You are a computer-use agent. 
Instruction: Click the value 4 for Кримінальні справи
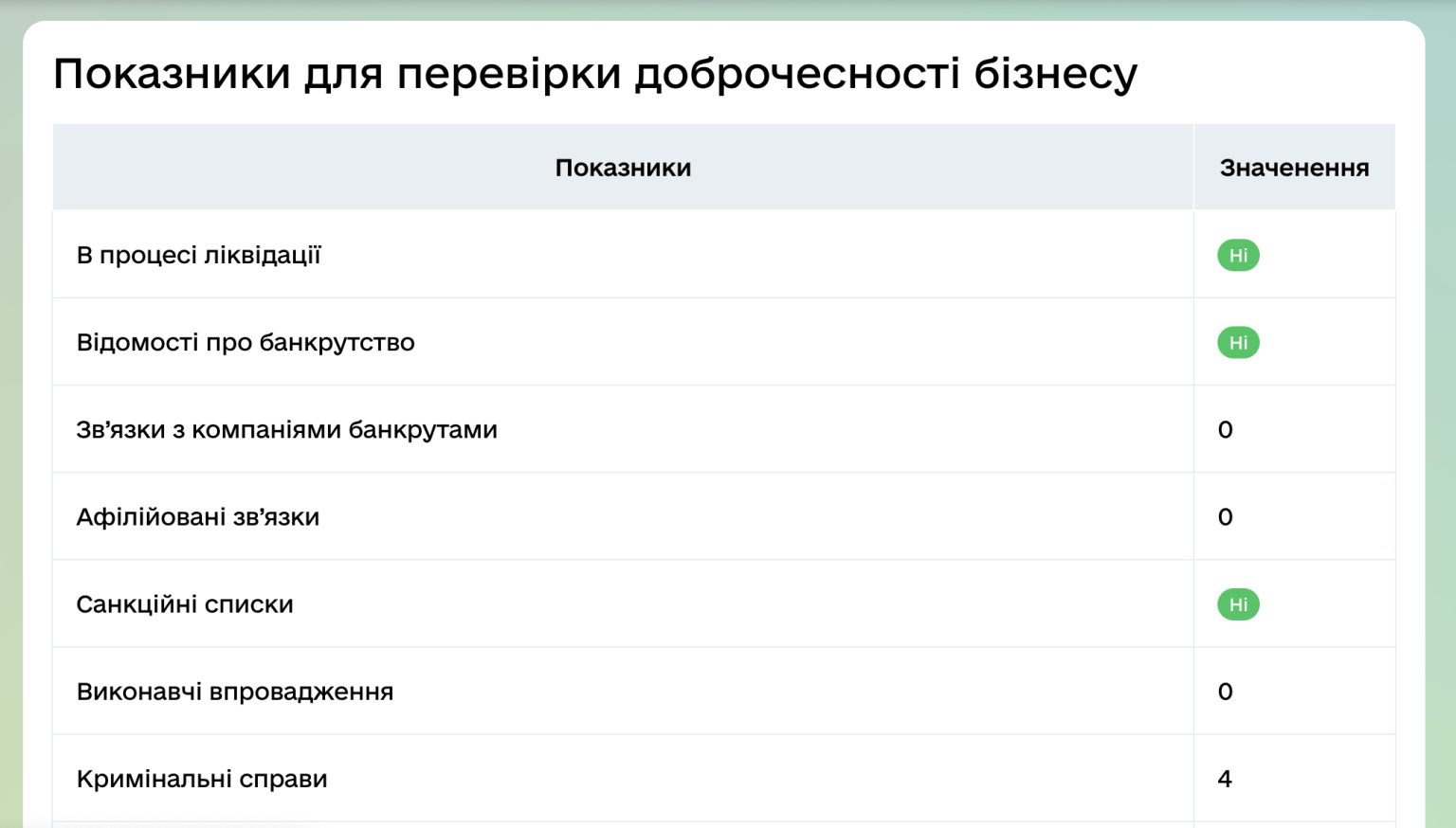click(1225, 779)
